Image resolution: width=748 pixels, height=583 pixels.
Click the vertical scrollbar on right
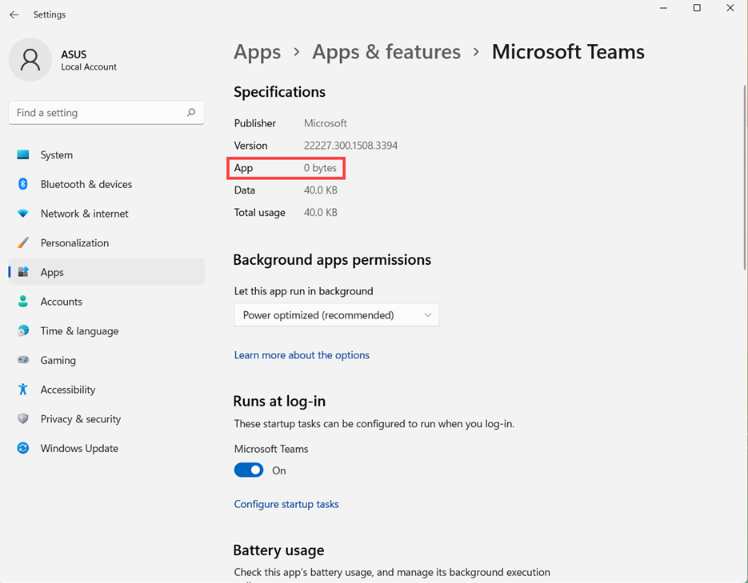[743, 180]
